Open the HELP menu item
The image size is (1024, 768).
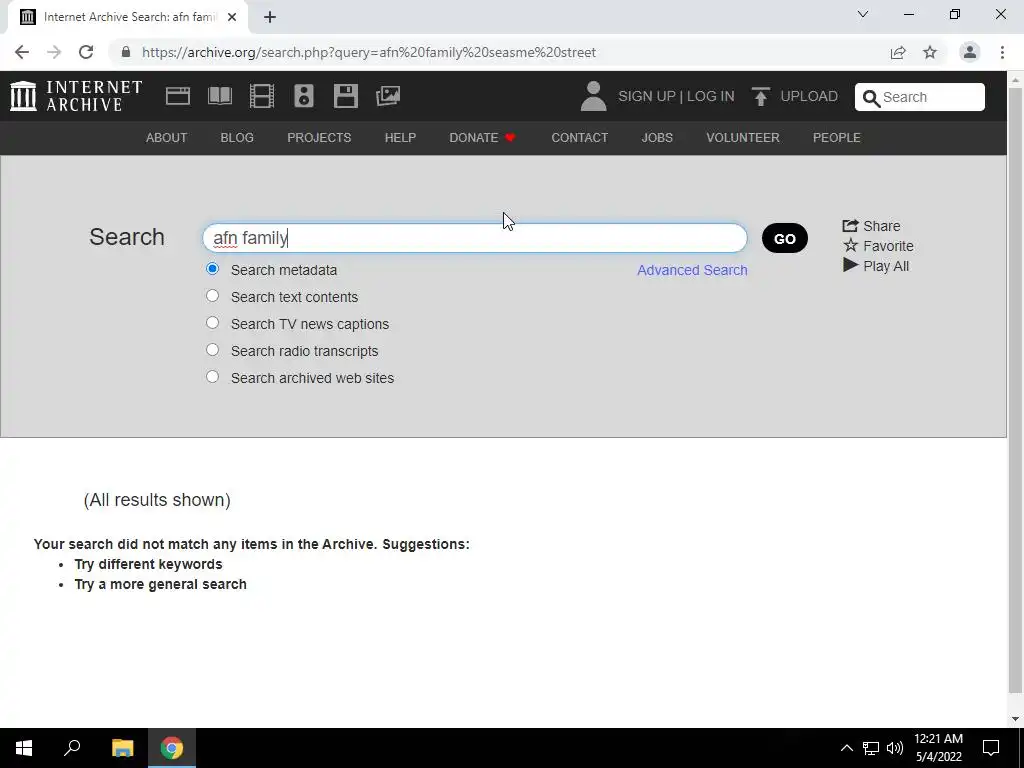(400, 138)
